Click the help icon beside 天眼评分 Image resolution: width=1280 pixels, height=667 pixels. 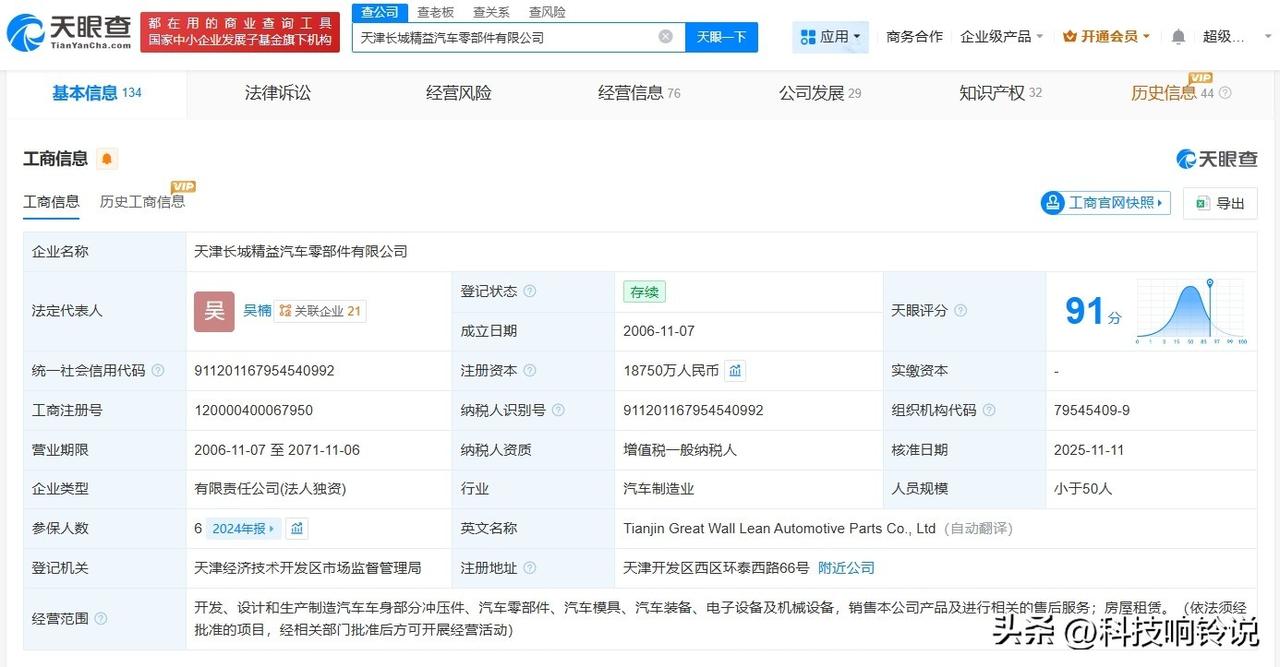[x=960, y=311]
